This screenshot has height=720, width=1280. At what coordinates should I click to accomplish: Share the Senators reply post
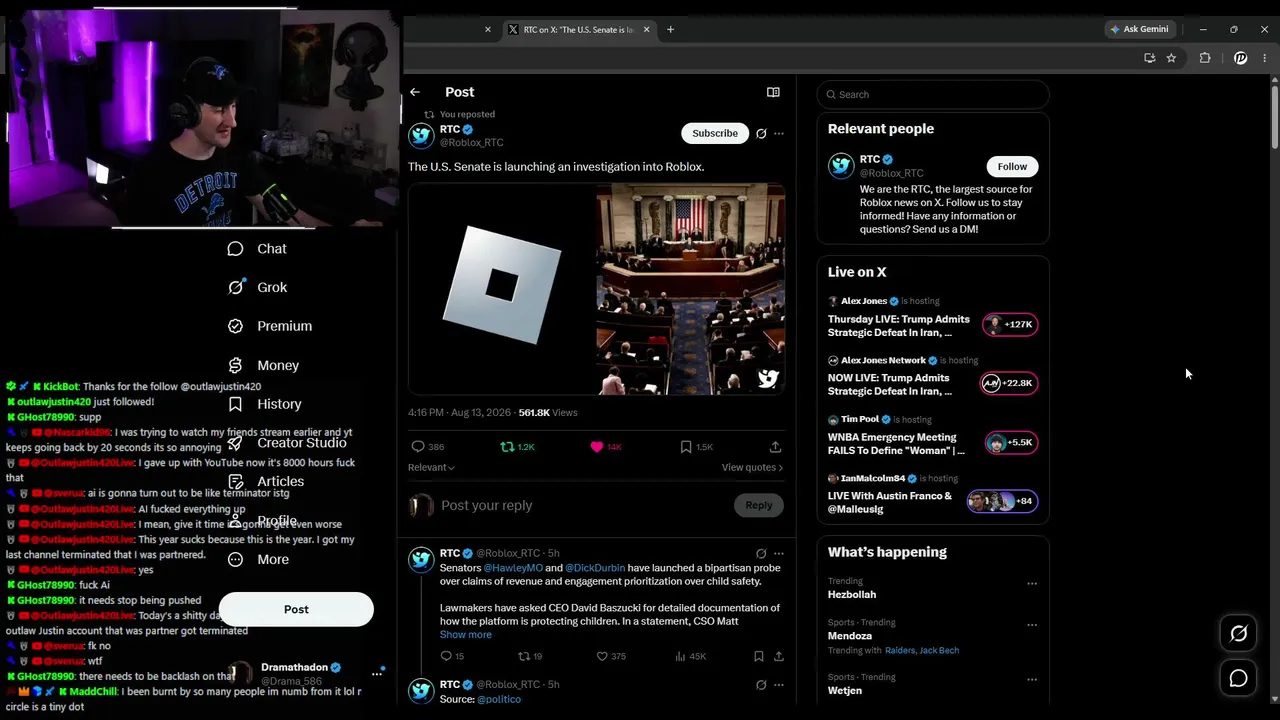pos(779,656)
